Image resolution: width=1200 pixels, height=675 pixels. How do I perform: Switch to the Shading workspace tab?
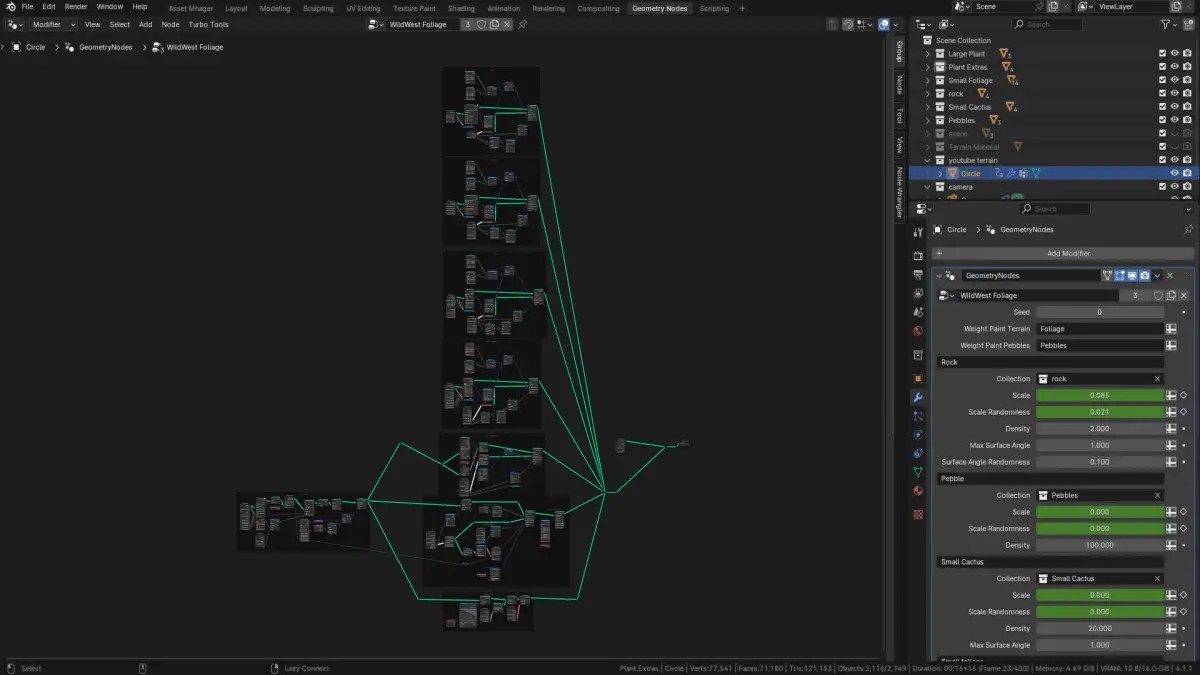tap(461, 8)
